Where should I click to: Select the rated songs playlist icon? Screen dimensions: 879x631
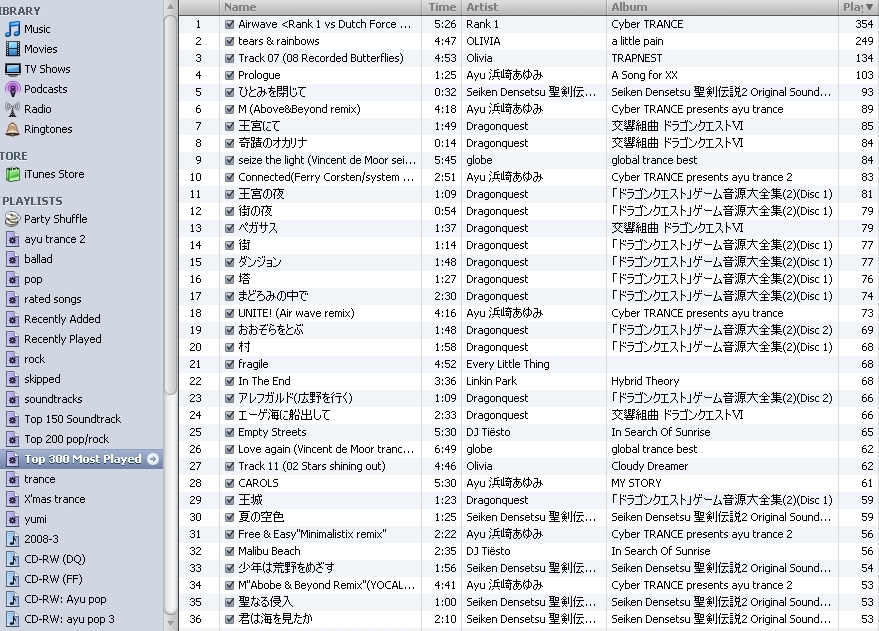[12, 299]
